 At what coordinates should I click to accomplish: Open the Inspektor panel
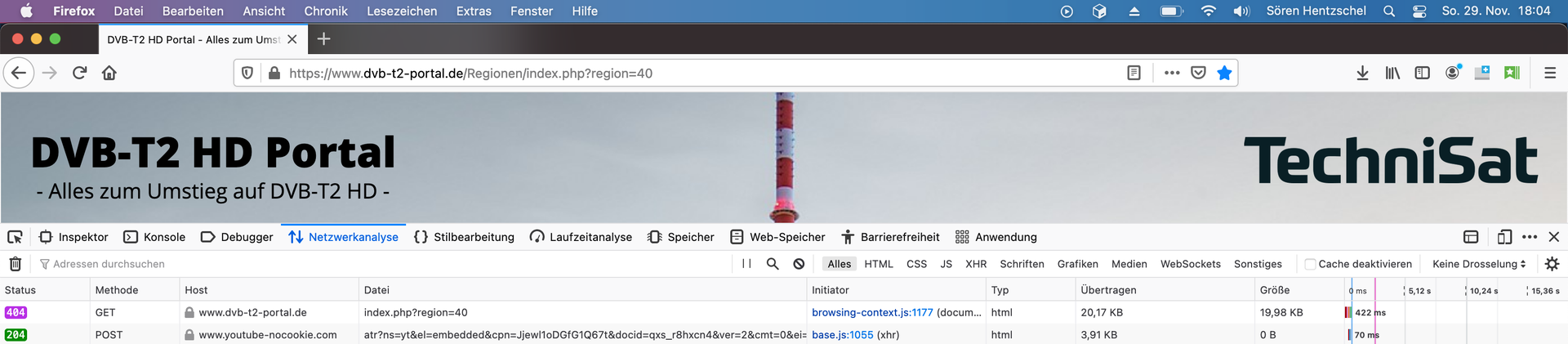click(73, 237)
